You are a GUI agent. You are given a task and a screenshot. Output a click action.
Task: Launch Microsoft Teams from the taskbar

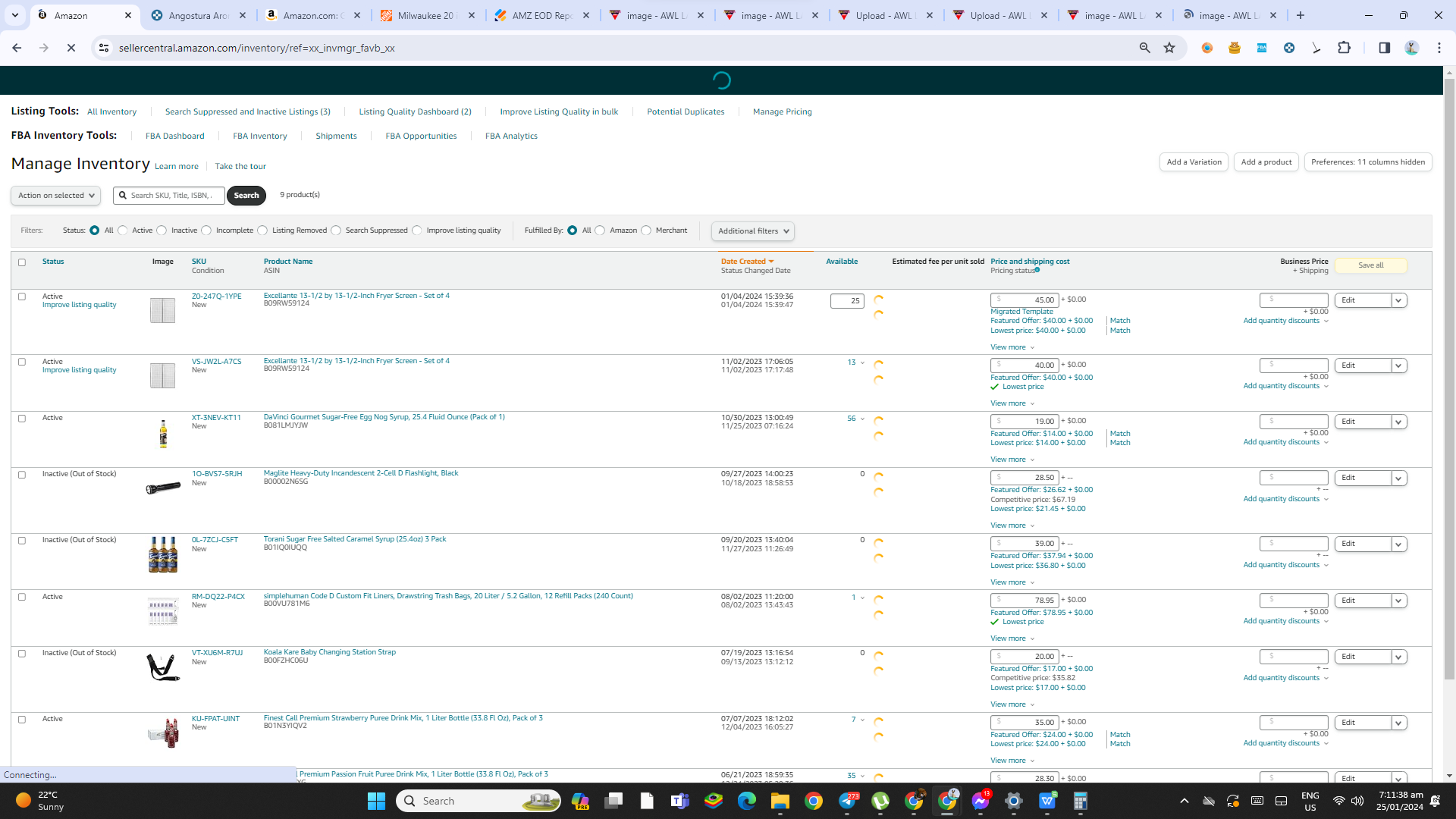[x=680, y=801]
